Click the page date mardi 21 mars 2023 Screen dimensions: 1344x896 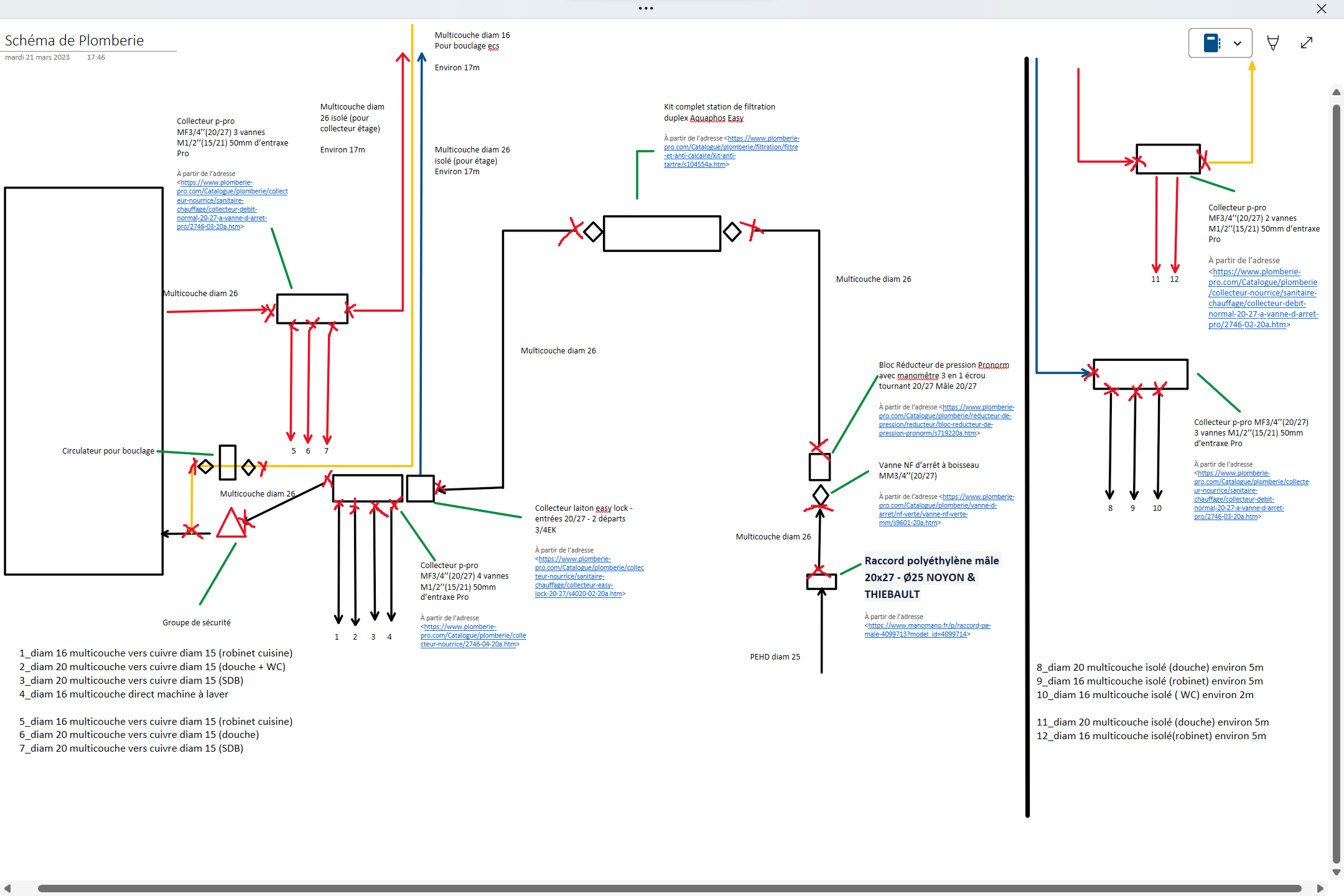click(x=37, y=57)
